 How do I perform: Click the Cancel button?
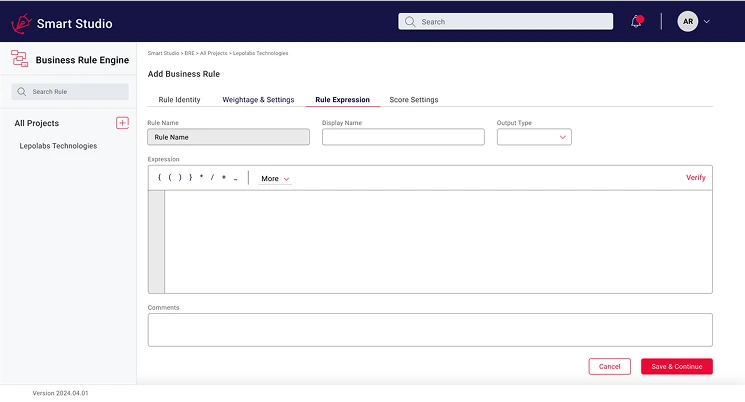610,366
